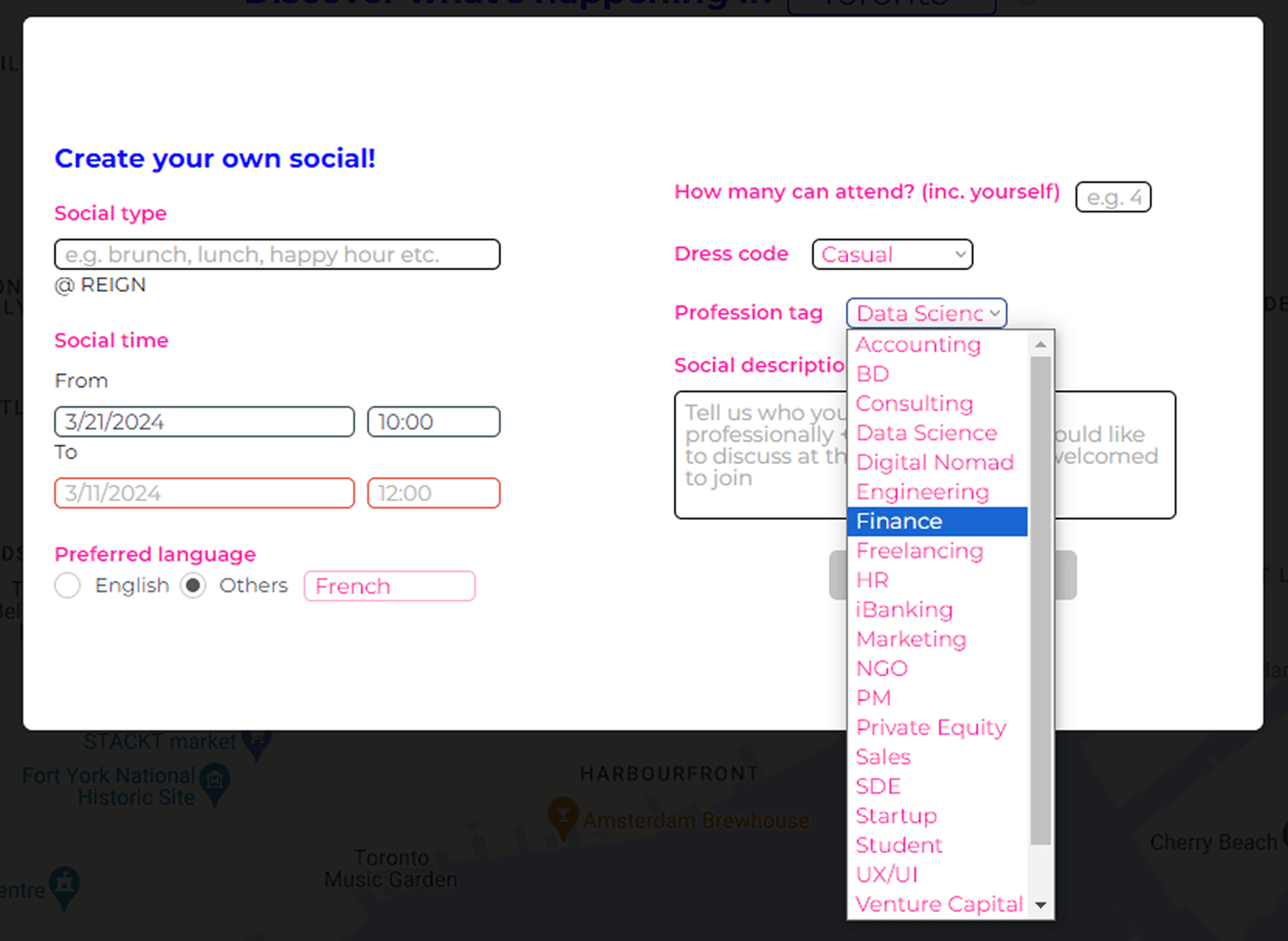Click the To time field 12:00
Screen dimensions: 1288x941
point(434,493)
